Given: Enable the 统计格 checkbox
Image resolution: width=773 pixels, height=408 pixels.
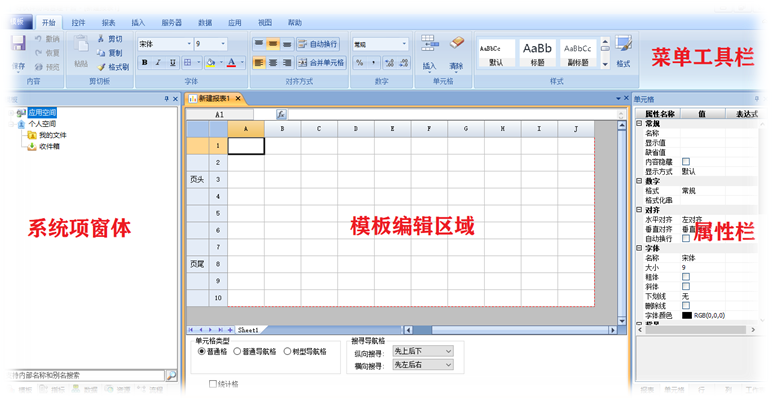Looking at the screenshot, I should tap(212, 383).
